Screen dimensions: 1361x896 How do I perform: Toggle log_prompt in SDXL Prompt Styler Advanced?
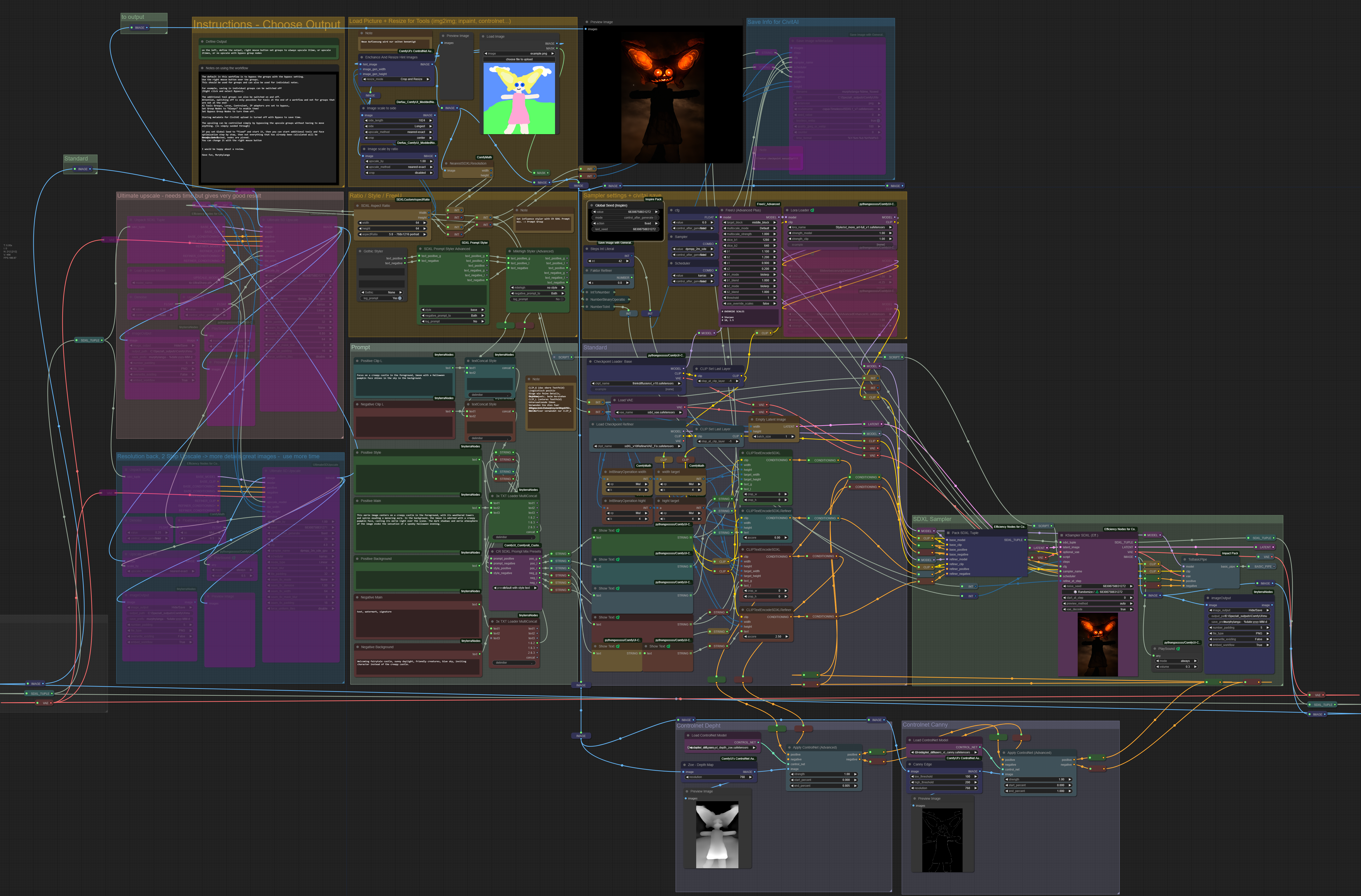pos(453,321)
